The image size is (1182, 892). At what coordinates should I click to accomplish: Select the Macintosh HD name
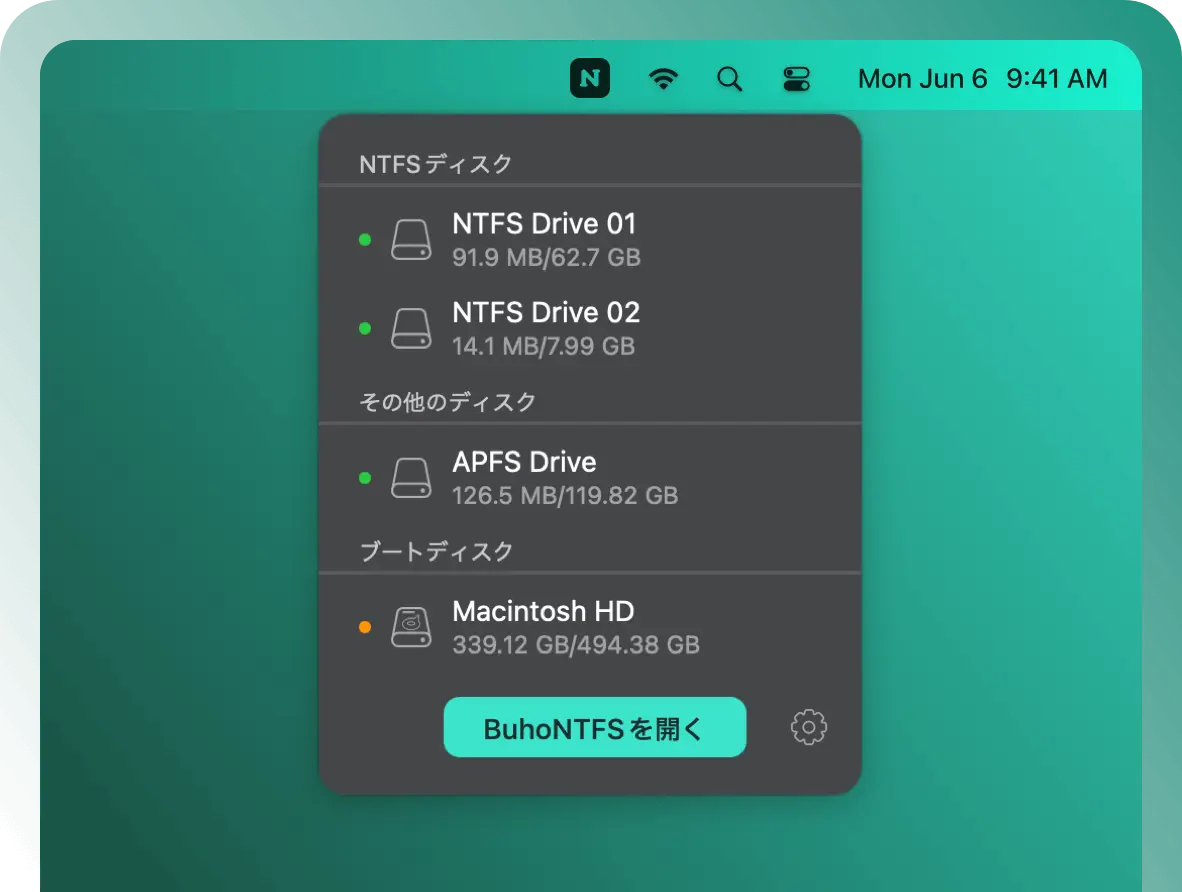[543, 611]
